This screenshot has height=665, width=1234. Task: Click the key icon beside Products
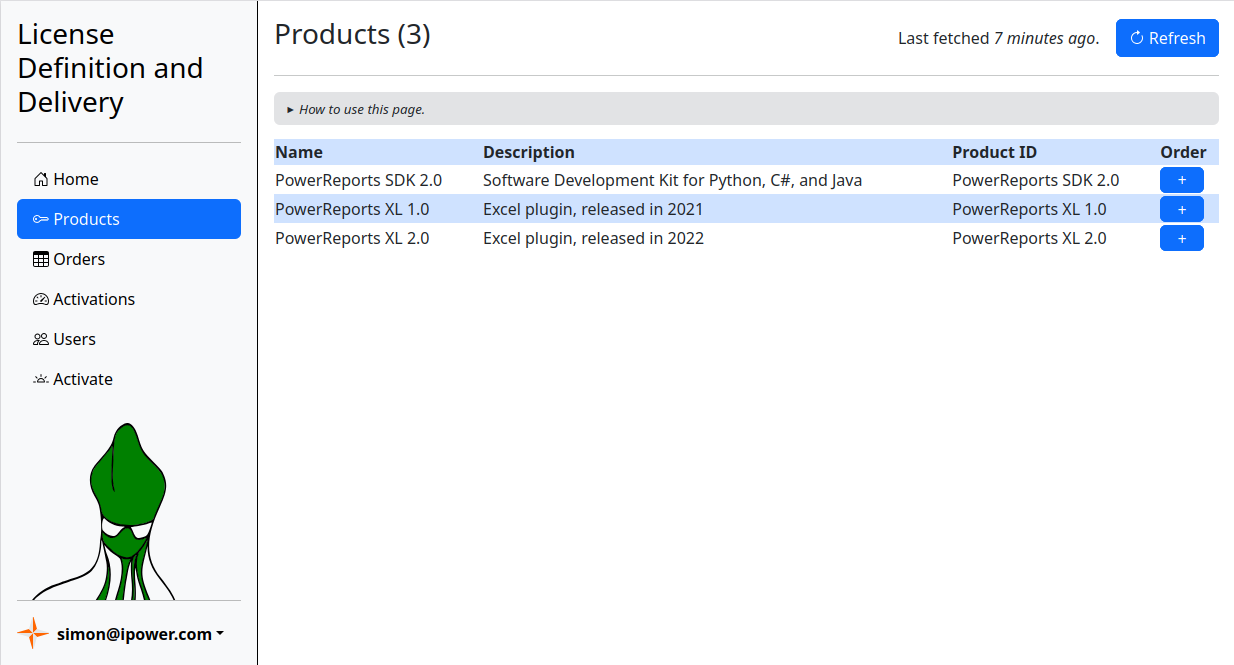(41, 220)
